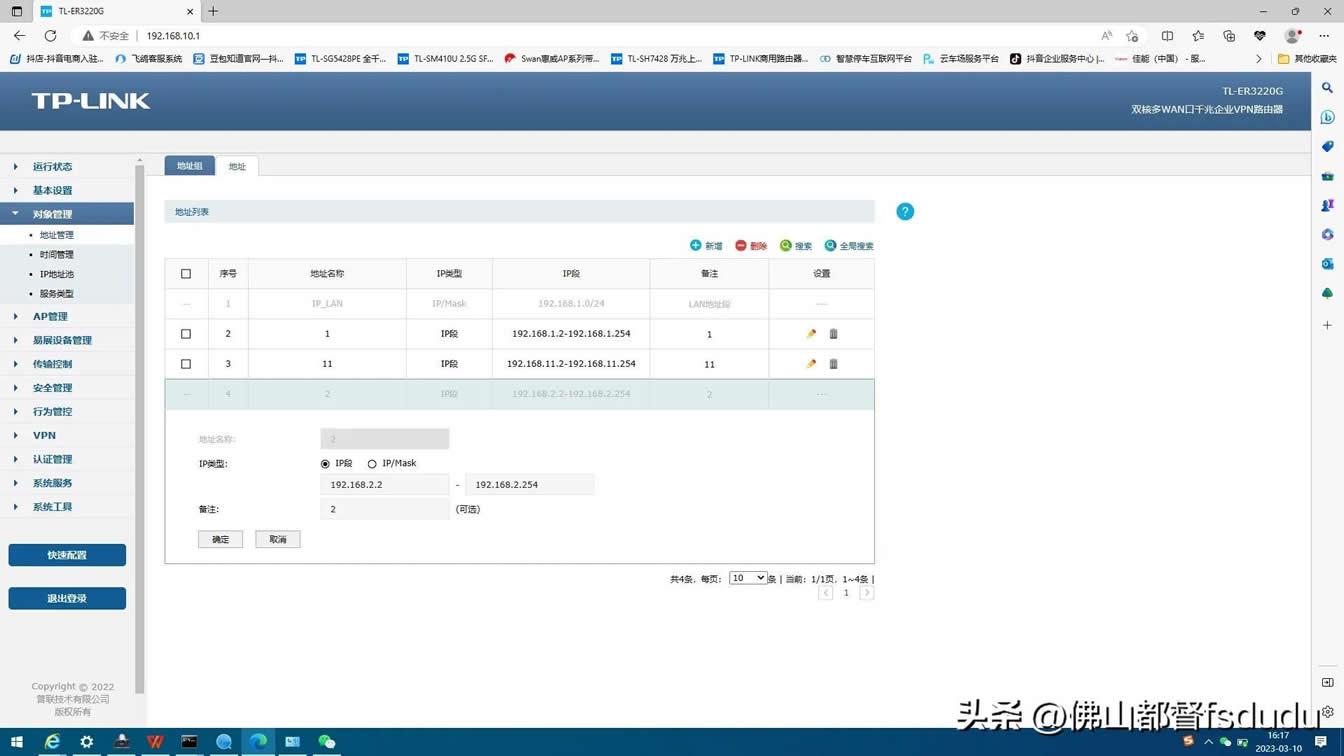Click the 退出登录 logout button
This screenshot has height=756, width=1344.
pos(67,599)
